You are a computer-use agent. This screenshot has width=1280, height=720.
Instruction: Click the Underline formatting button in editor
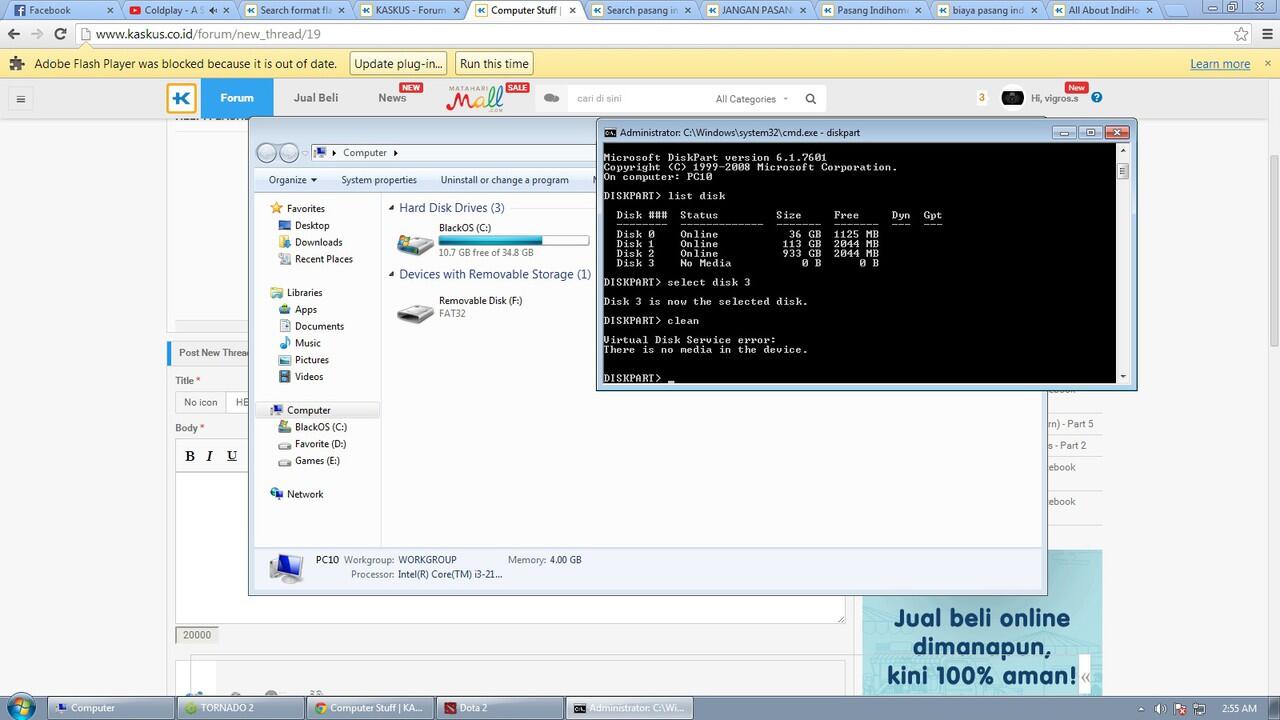click(x=232, y=456)
